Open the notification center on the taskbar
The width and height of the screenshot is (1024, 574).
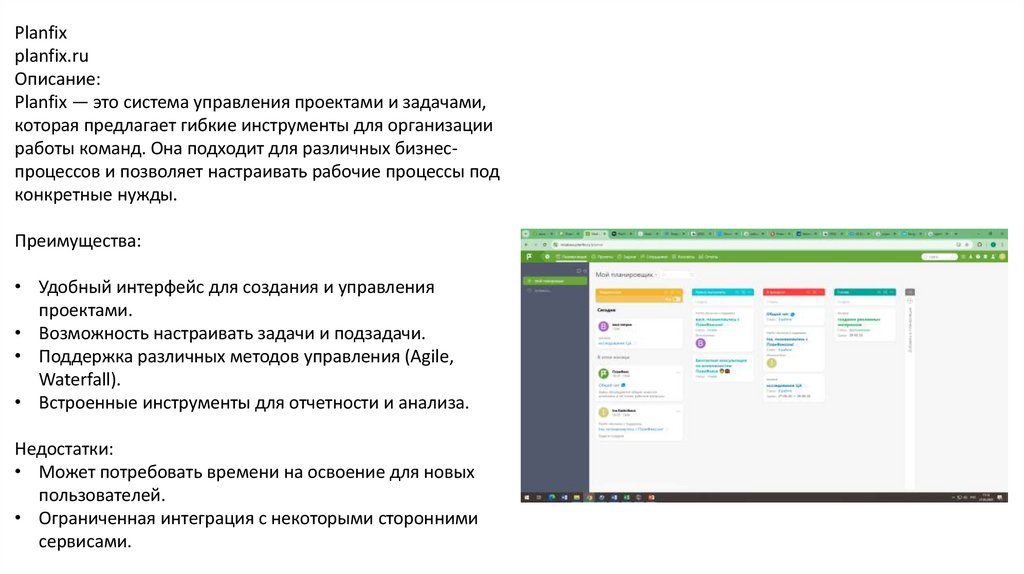point(1000,498)
